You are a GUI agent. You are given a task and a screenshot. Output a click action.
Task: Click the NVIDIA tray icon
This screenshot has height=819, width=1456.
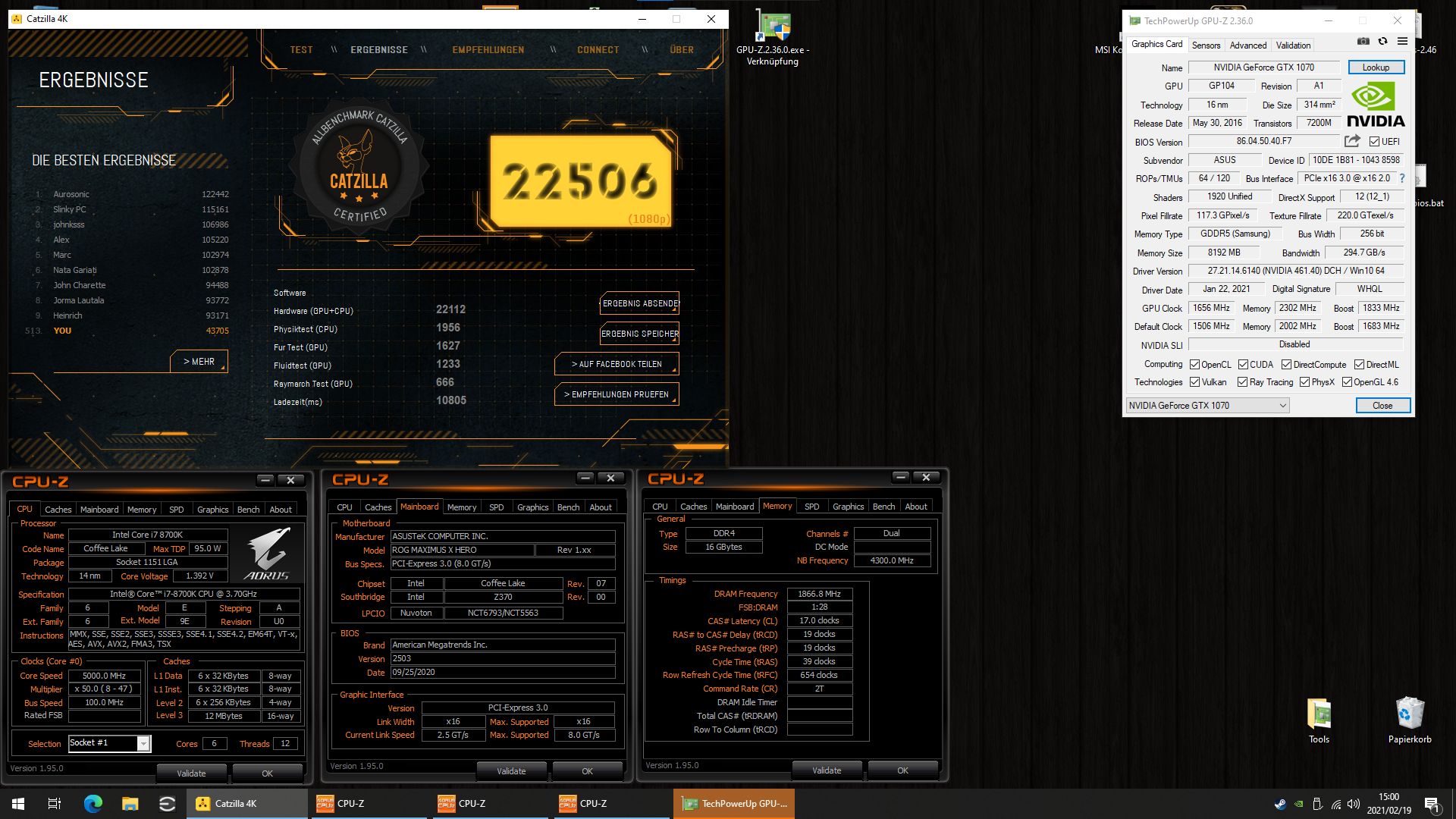(1299, 804)
